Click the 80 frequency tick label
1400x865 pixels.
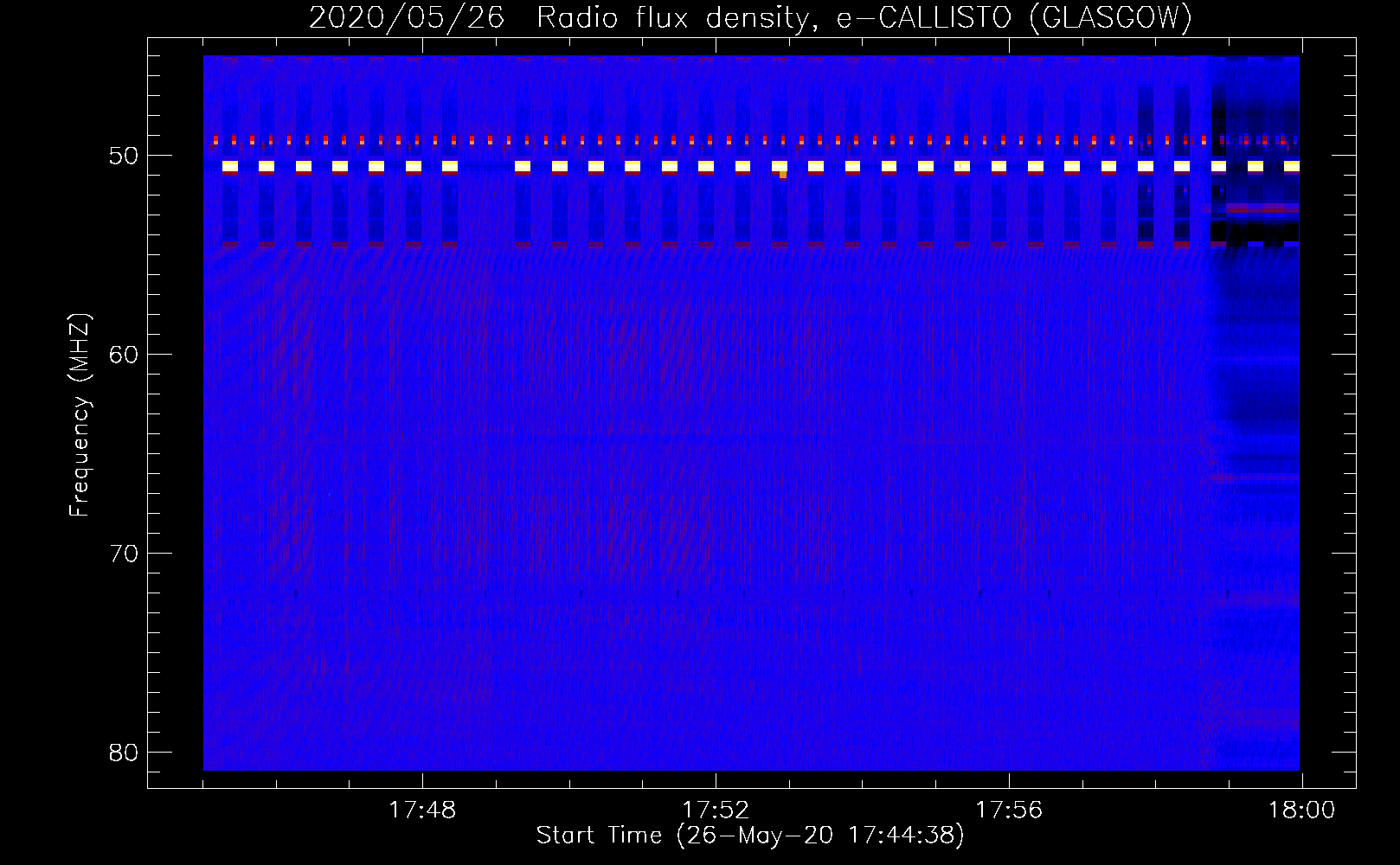pos(124,753)
